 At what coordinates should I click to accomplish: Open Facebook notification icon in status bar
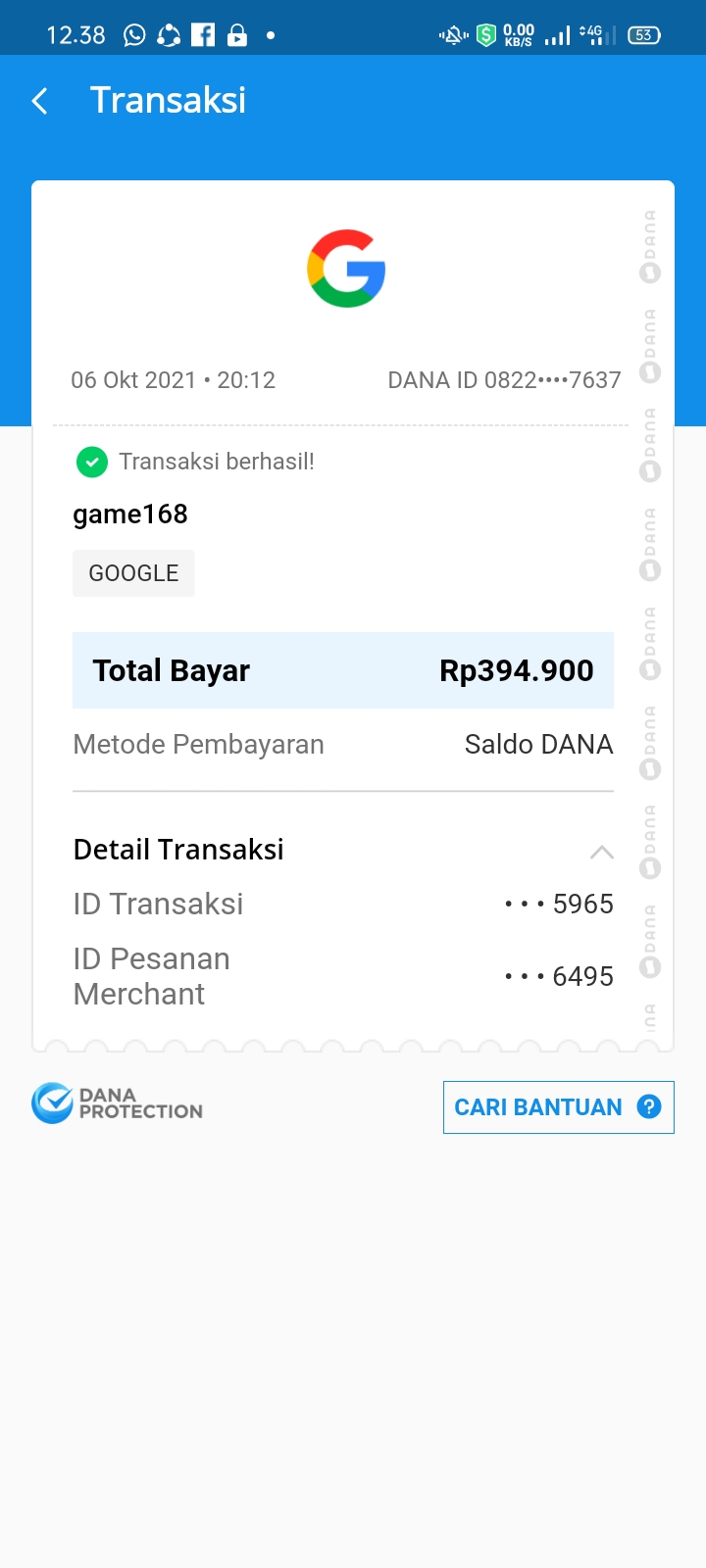point(203,35)
